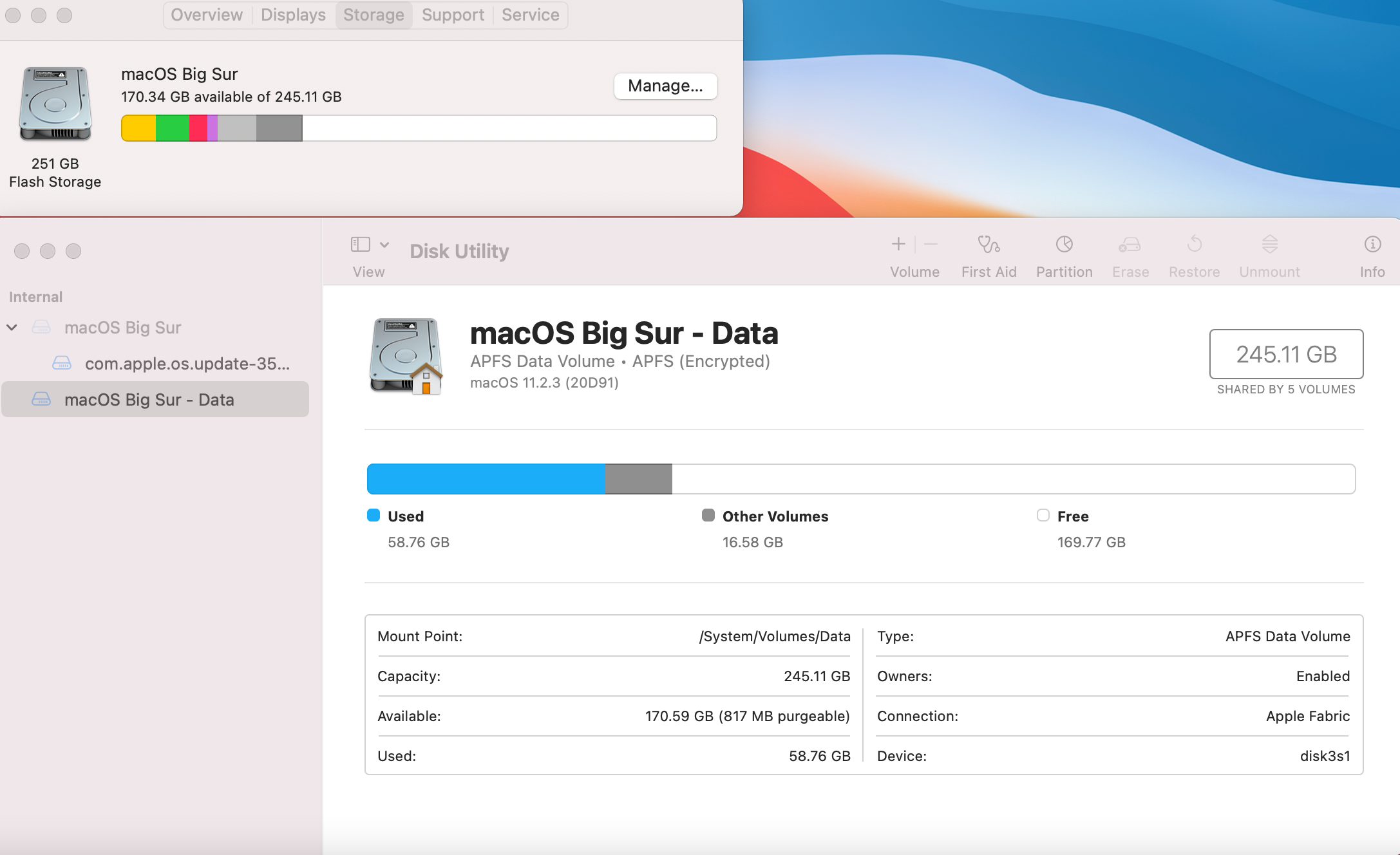Screen dimensions: 1400x855
Task: Click the Erase disk icon
Action: [x=1130, y=245]
